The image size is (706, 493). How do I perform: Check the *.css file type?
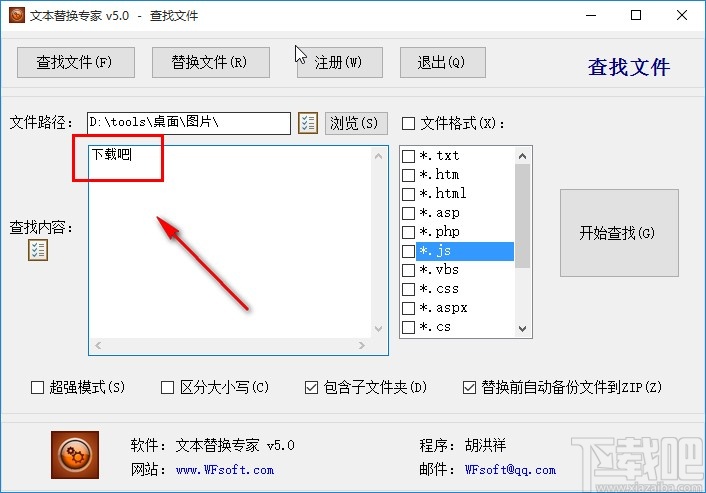click(408, 289)
